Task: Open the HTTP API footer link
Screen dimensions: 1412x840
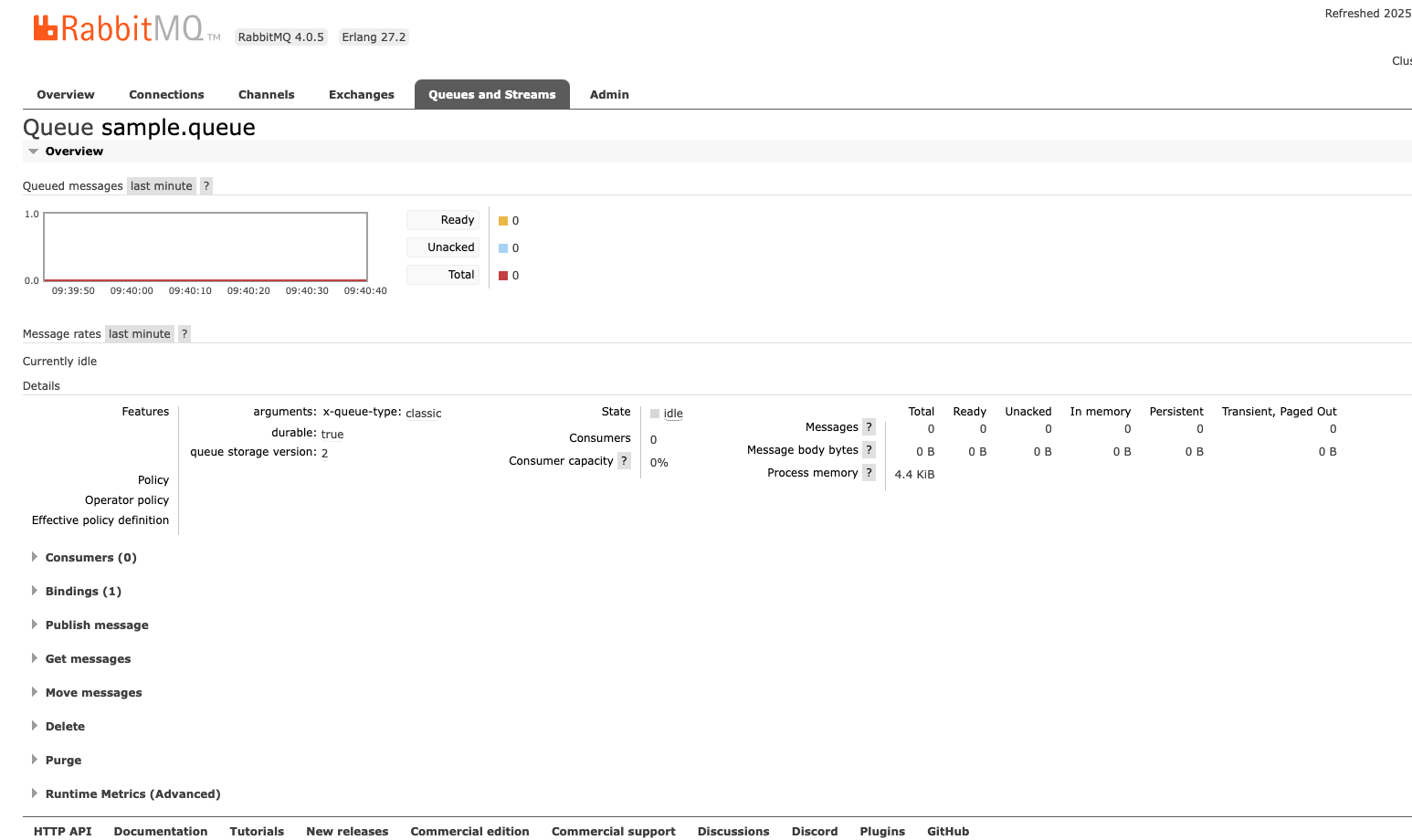Action: [62, 831]
